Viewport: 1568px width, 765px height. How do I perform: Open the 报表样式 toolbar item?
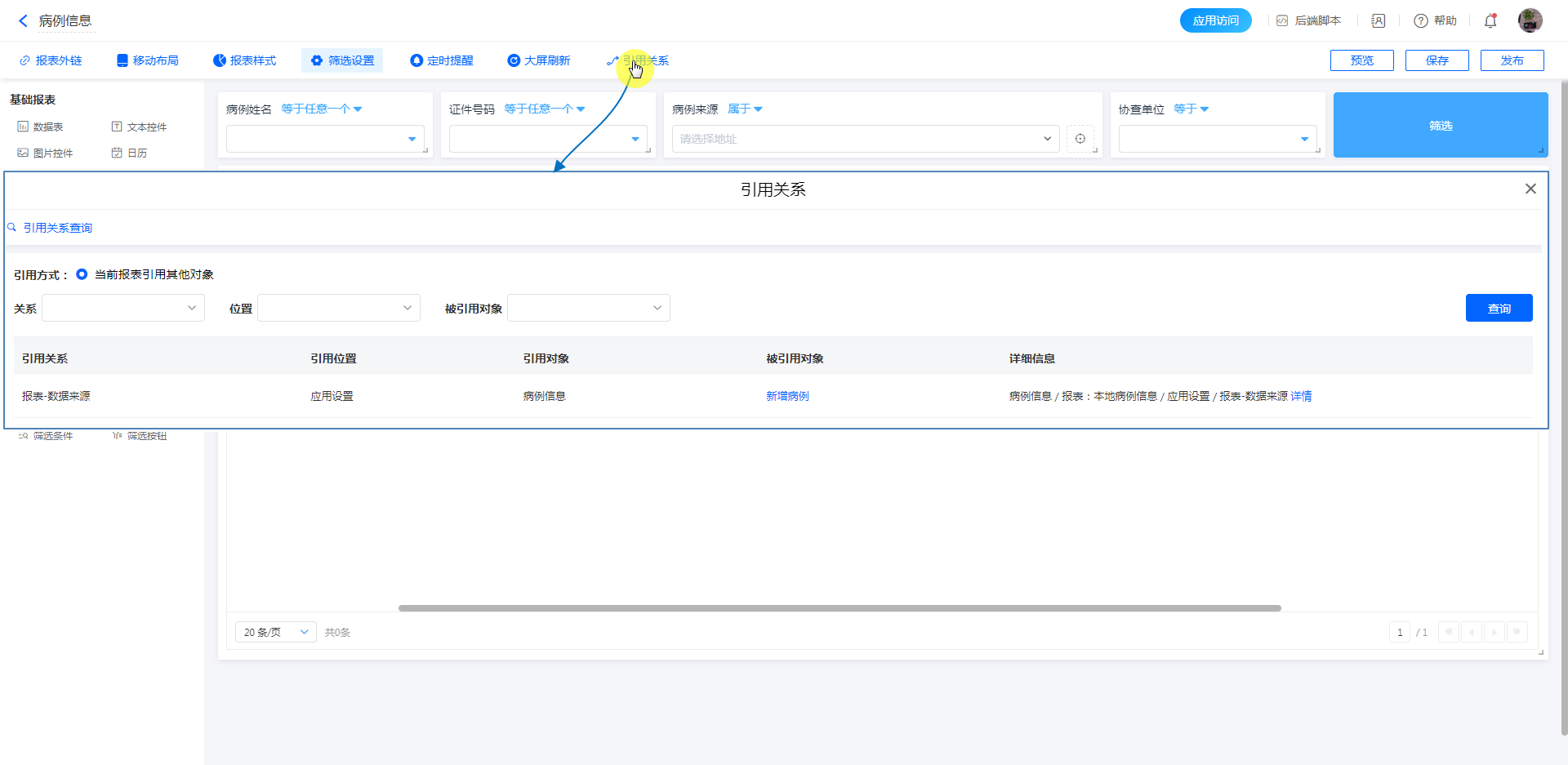(x=244, y=60)
